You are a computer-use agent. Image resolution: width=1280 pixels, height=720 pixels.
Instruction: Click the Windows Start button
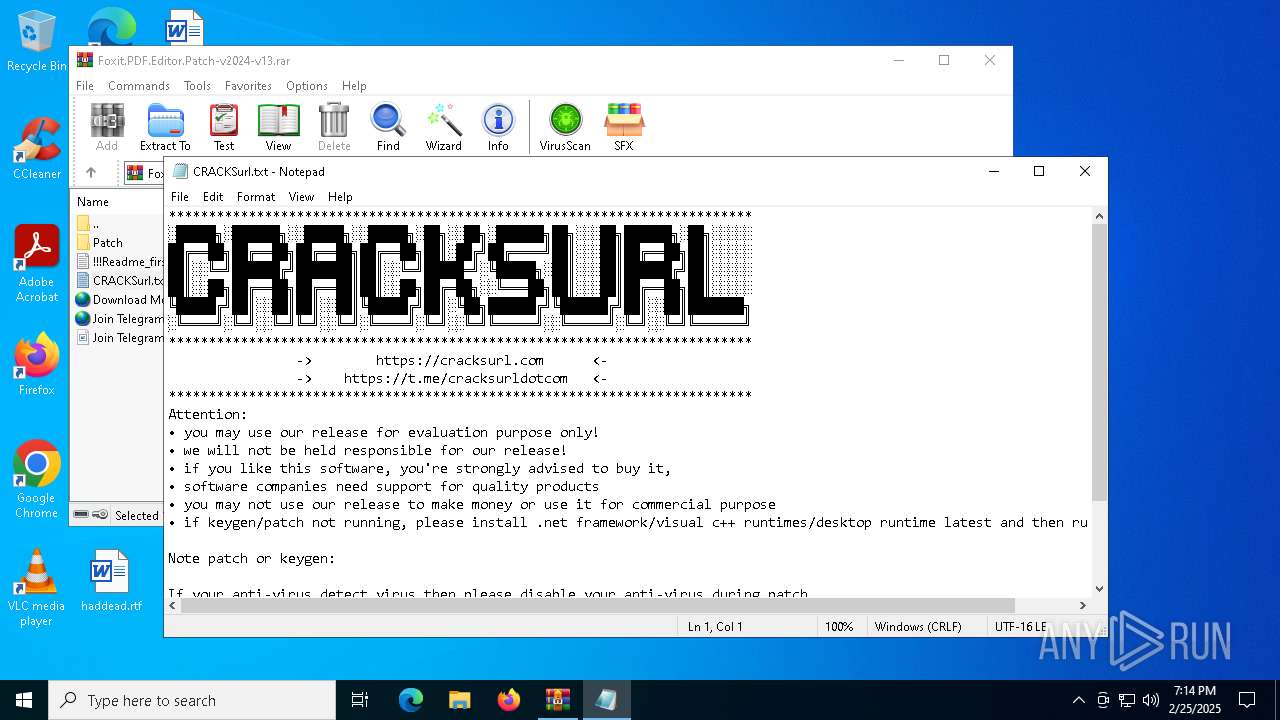point(24,700)
